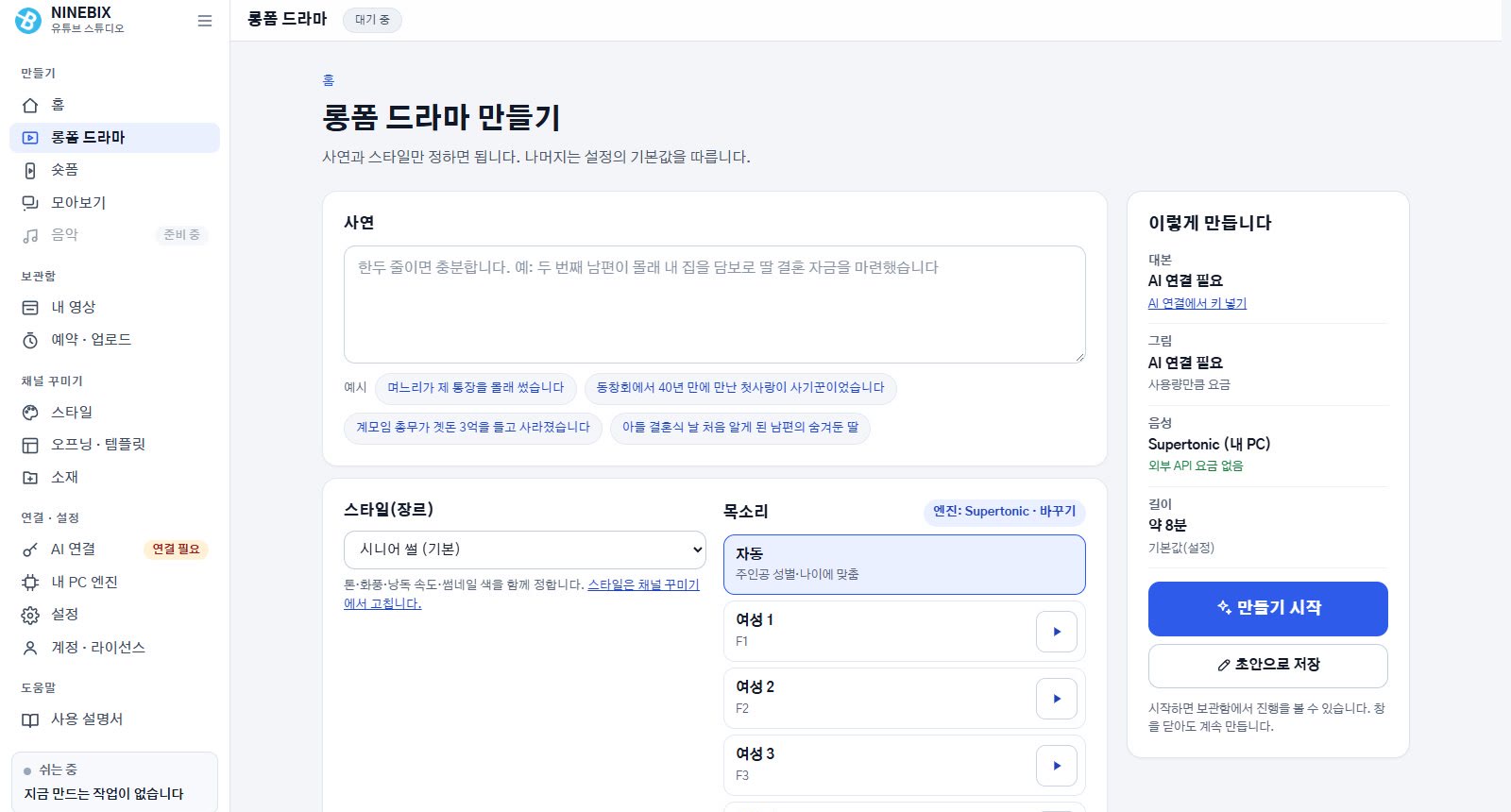Image resolution: width=1511 pixels, height=812 pixels.
Task: Save as draft with 초안으로 저장
Action: coord(1267,666)
